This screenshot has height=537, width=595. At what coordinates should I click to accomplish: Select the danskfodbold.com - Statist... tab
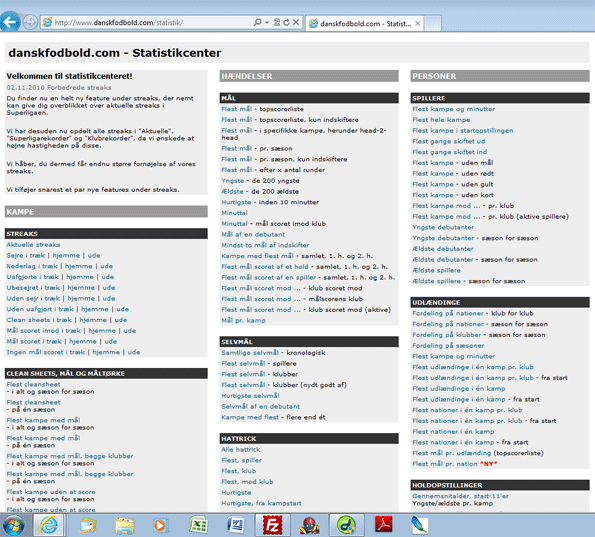coord(365,24)
